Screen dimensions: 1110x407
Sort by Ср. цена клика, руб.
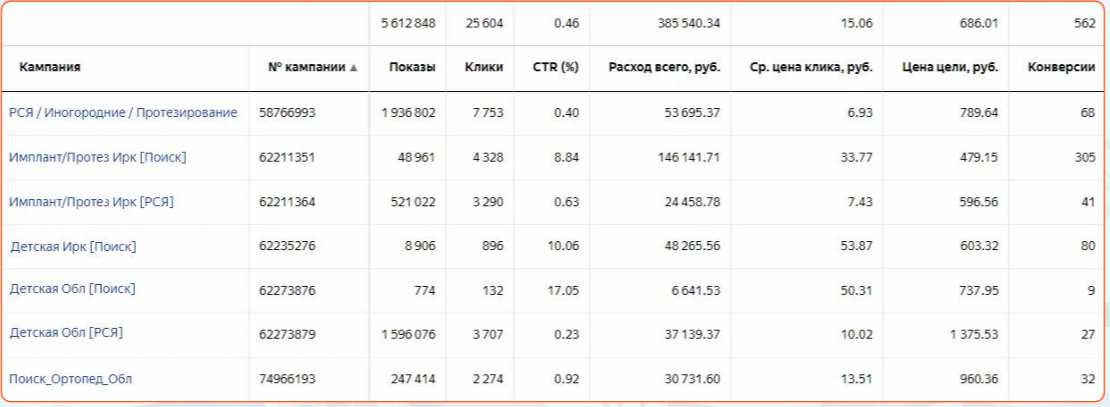pos(811,68)
